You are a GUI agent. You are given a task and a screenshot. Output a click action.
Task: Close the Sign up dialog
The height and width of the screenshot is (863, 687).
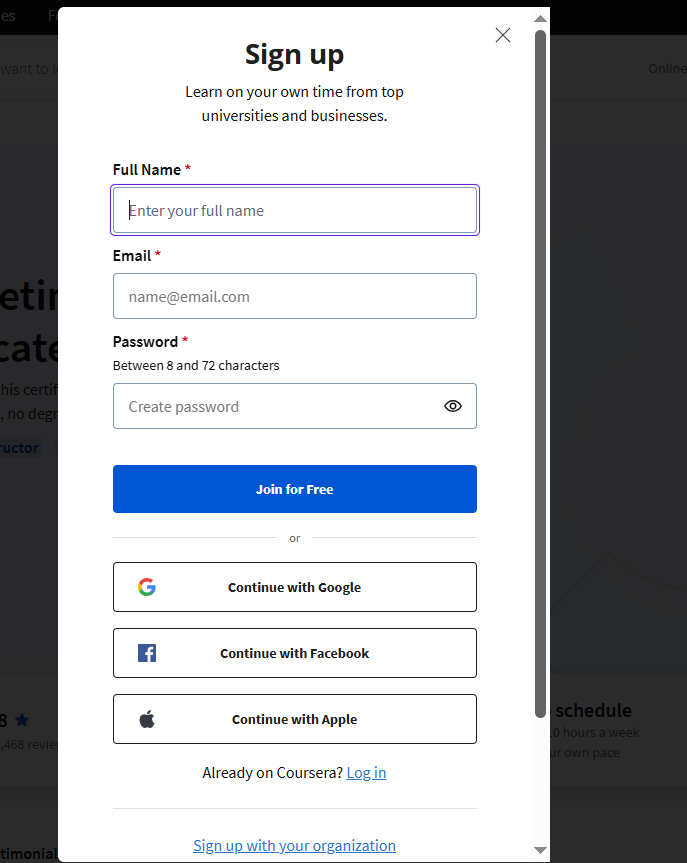[x=503, y=35]
